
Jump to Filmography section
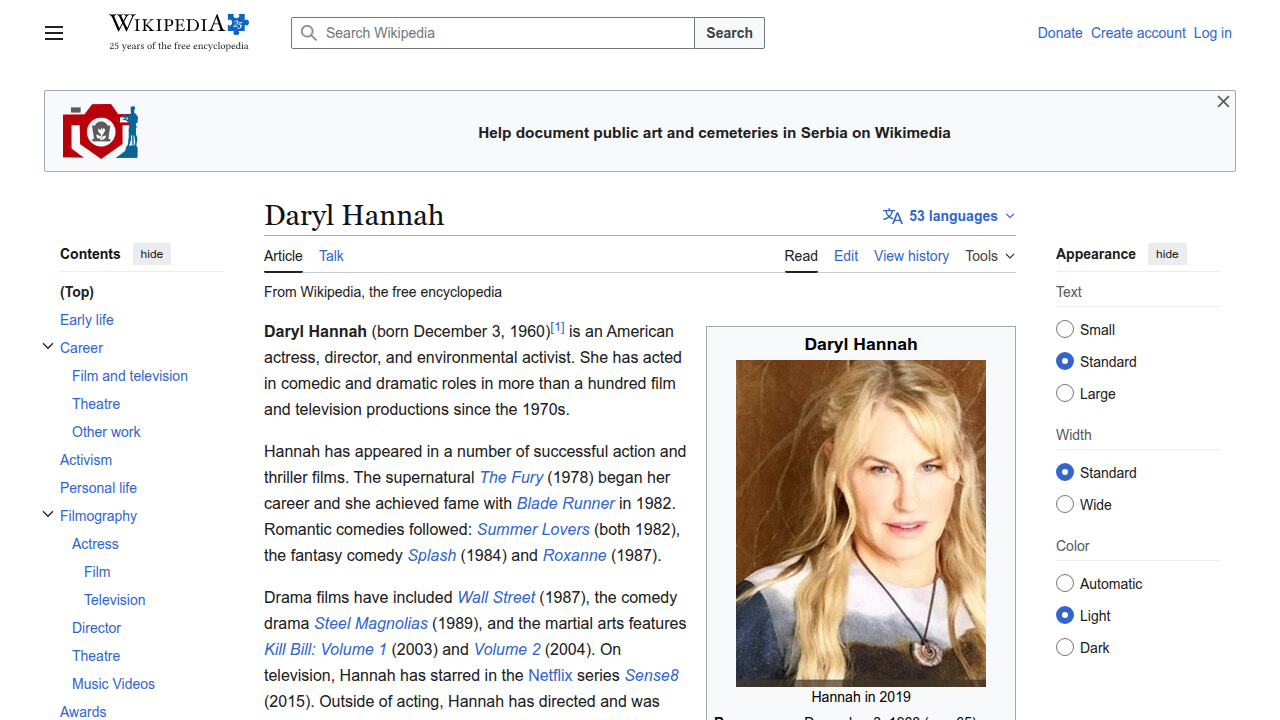coord(98,516)
